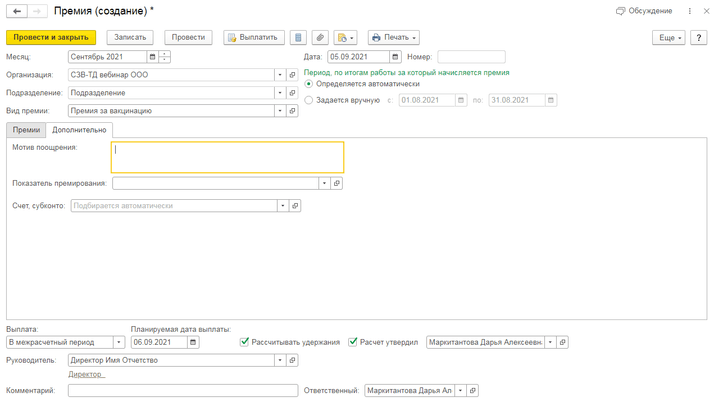The image size is (714, 408).
Task: Open Обсуждение discussion panel
Action: pos(643,11)
